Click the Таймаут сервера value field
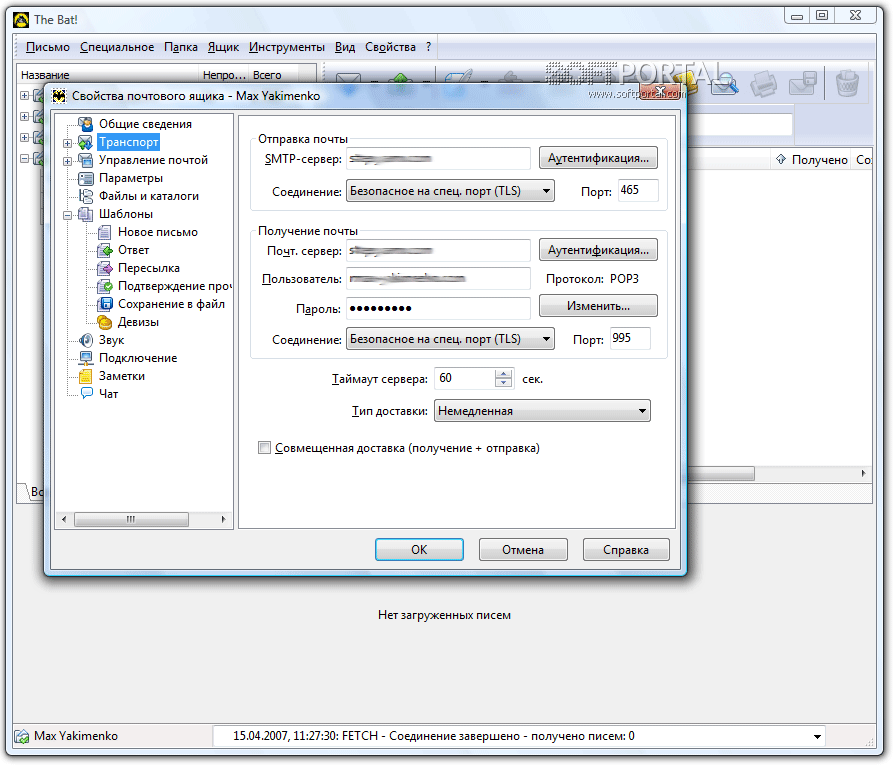This screenshot has width=893, height=769. point(465,378)
